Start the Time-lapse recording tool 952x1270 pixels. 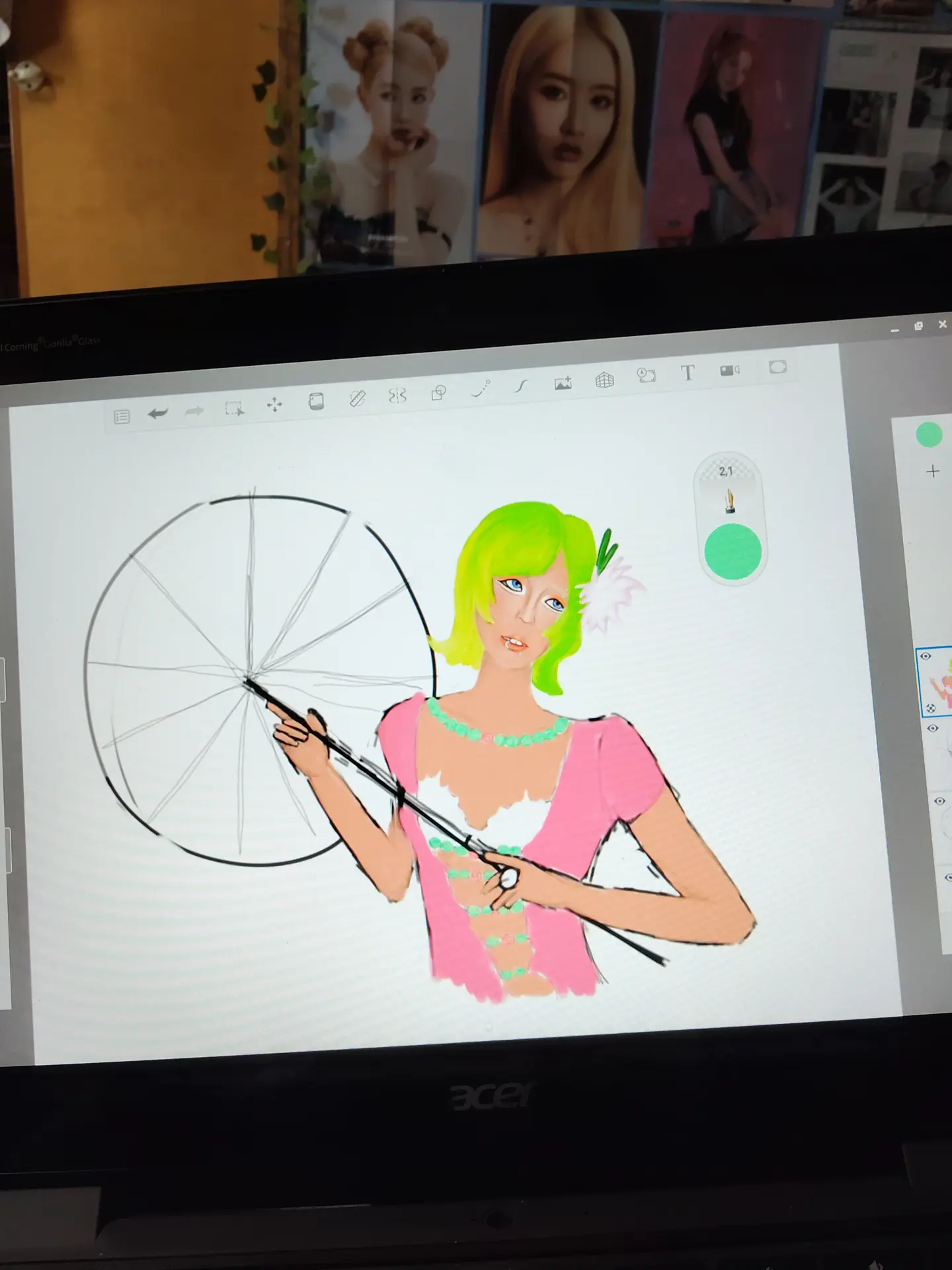[x=646, y=376]
